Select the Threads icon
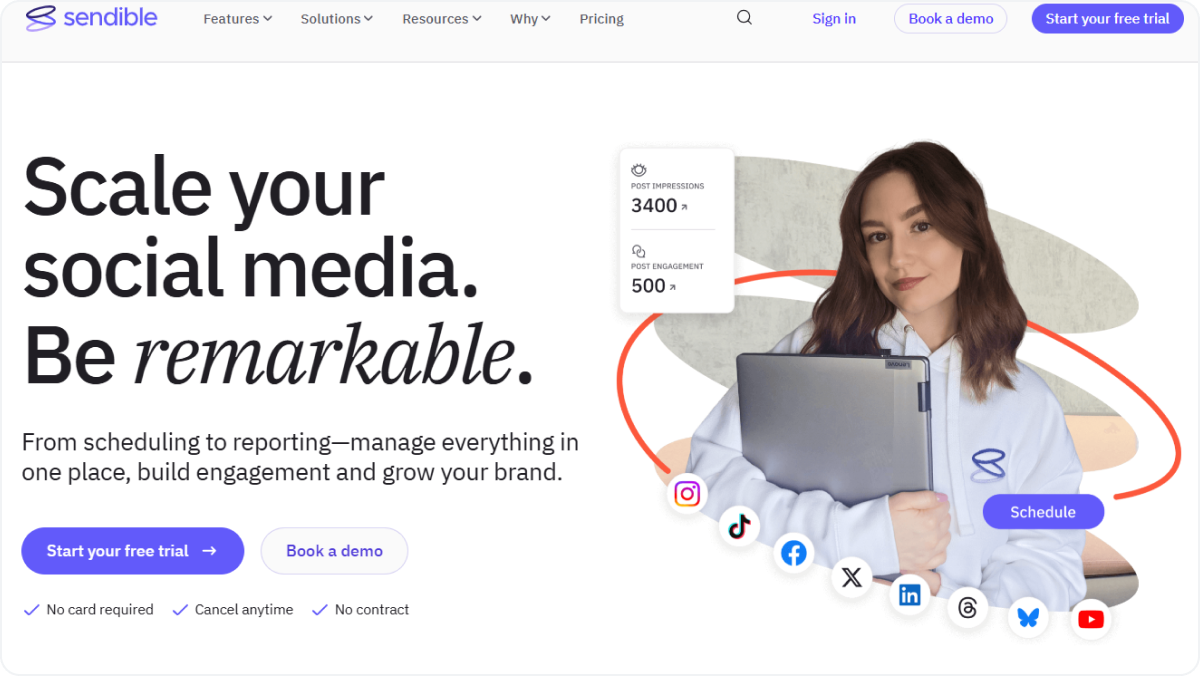The height and width of the screenshot is (676, 1200). pyautogui.click(x=967, y=608)
